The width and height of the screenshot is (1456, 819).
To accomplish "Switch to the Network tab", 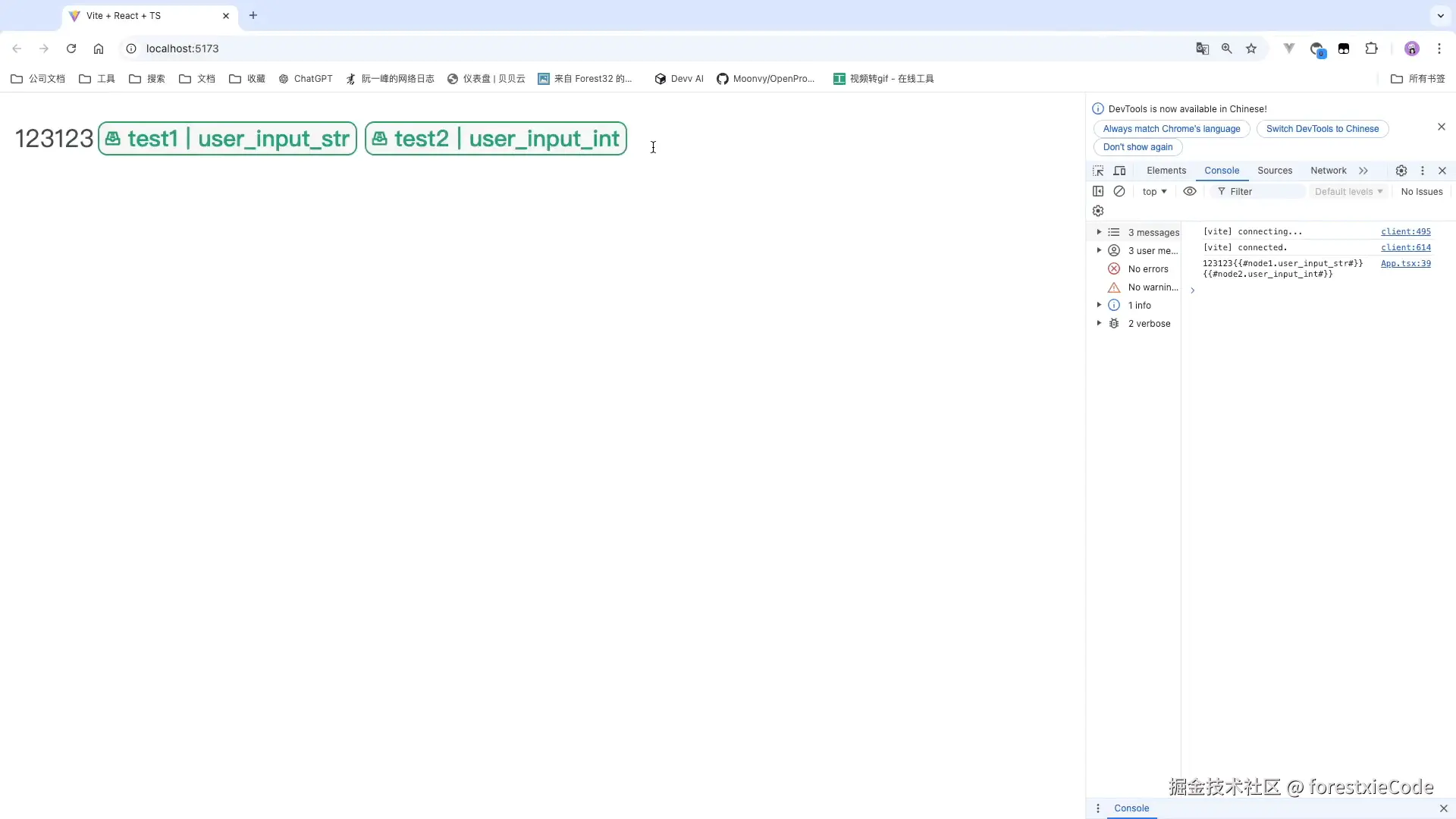I will (1329, 171).
